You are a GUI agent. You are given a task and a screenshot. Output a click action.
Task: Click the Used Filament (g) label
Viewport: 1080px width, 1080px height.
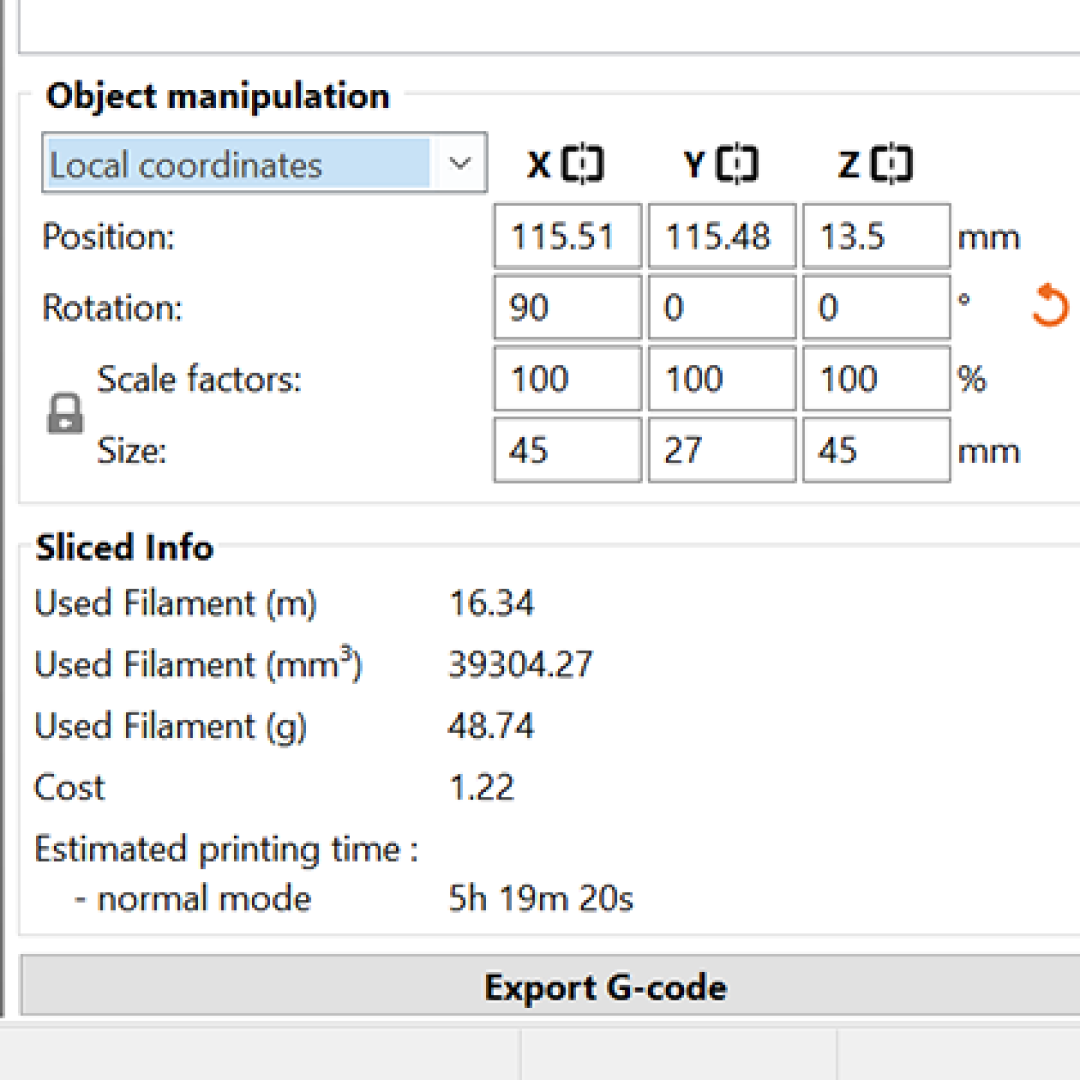171,727
